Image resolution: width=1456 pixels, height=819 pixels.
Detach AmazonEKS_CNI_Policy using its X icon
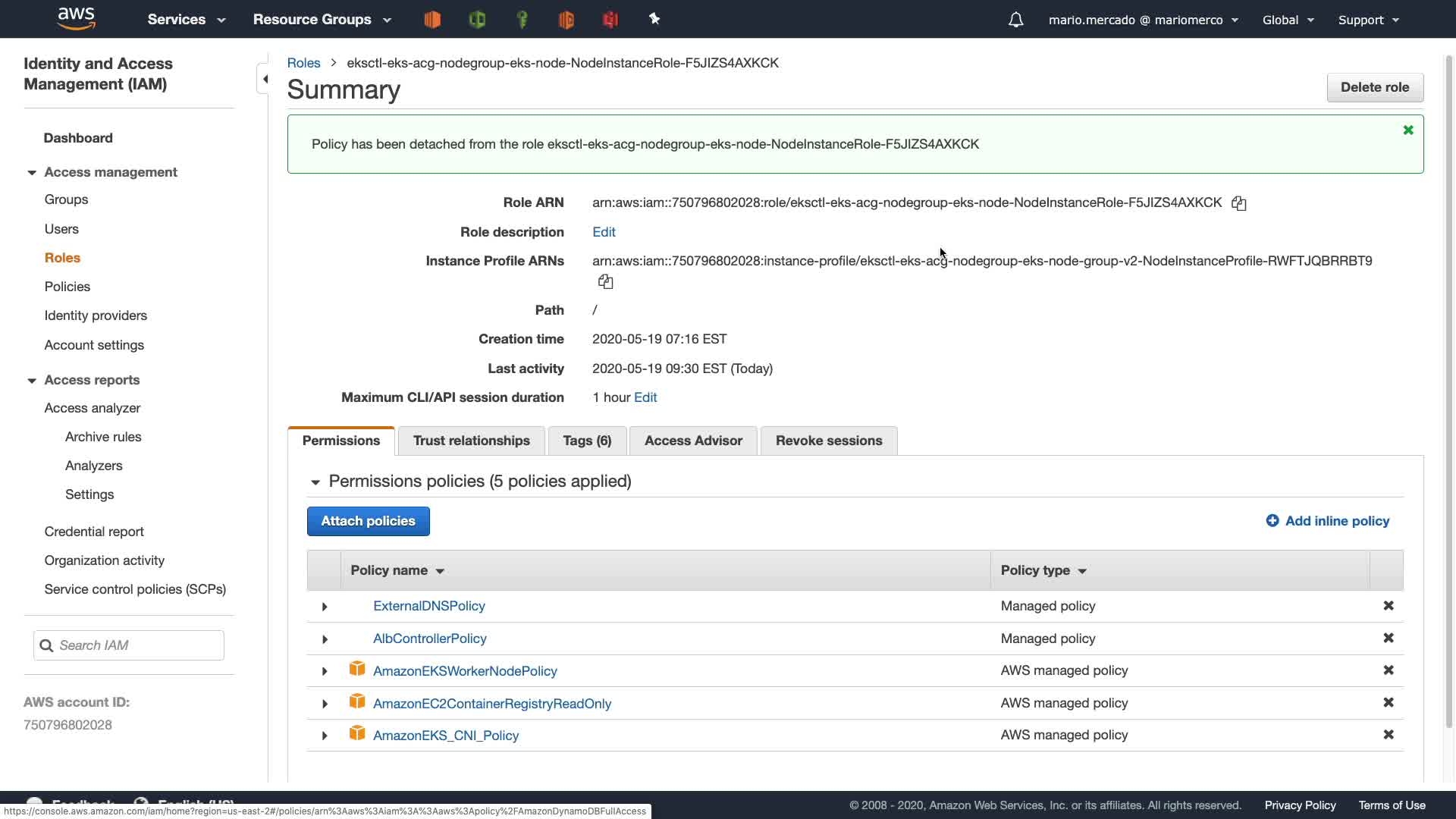coord(1388,735)
